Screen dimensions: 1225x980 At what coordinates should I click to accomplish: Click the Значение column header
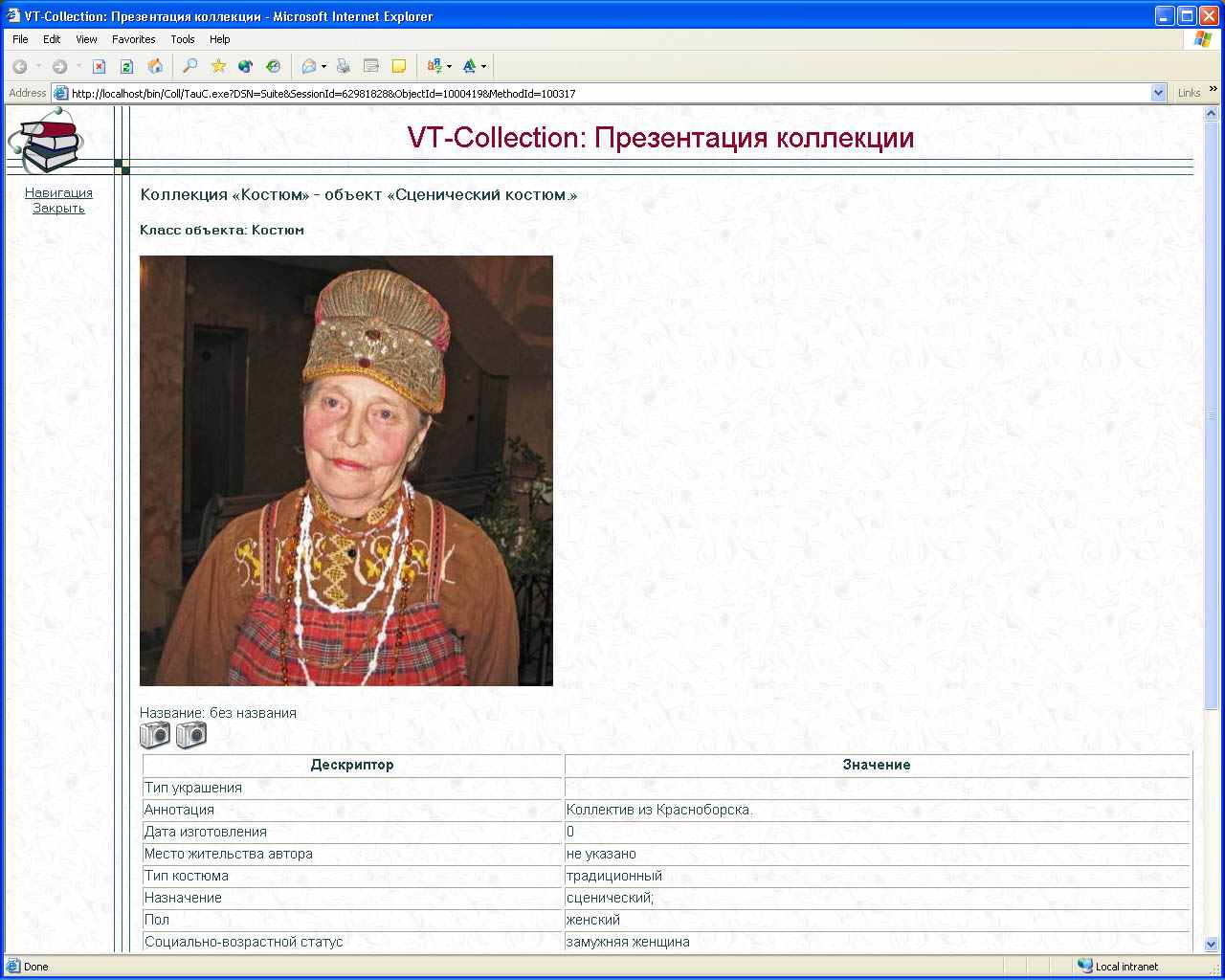tap(877, 765)
